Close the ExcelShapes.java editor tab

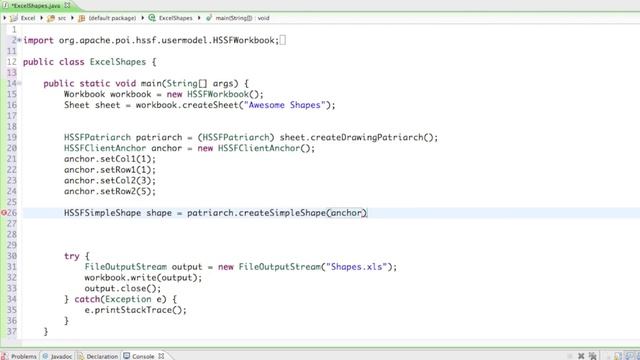(x=67, y=5)
